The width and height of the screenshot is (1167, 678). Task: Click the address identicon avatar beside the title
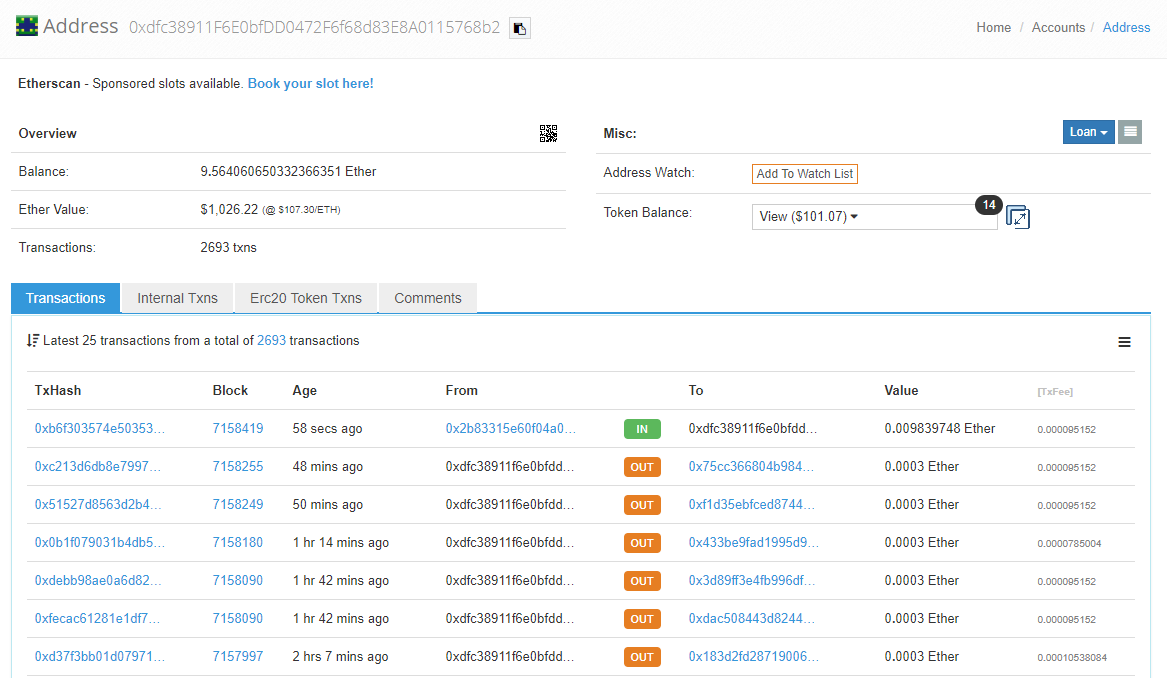pyautogui.click(x=27, y=27)
